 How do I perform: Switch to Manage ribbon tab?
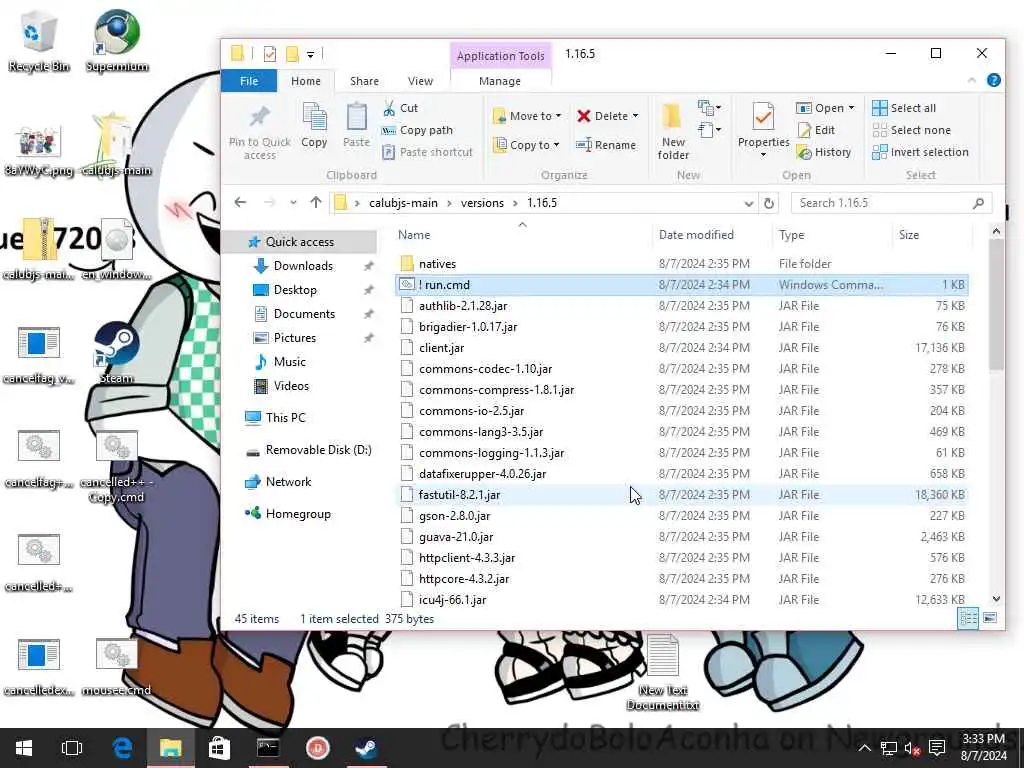[500, 81]
